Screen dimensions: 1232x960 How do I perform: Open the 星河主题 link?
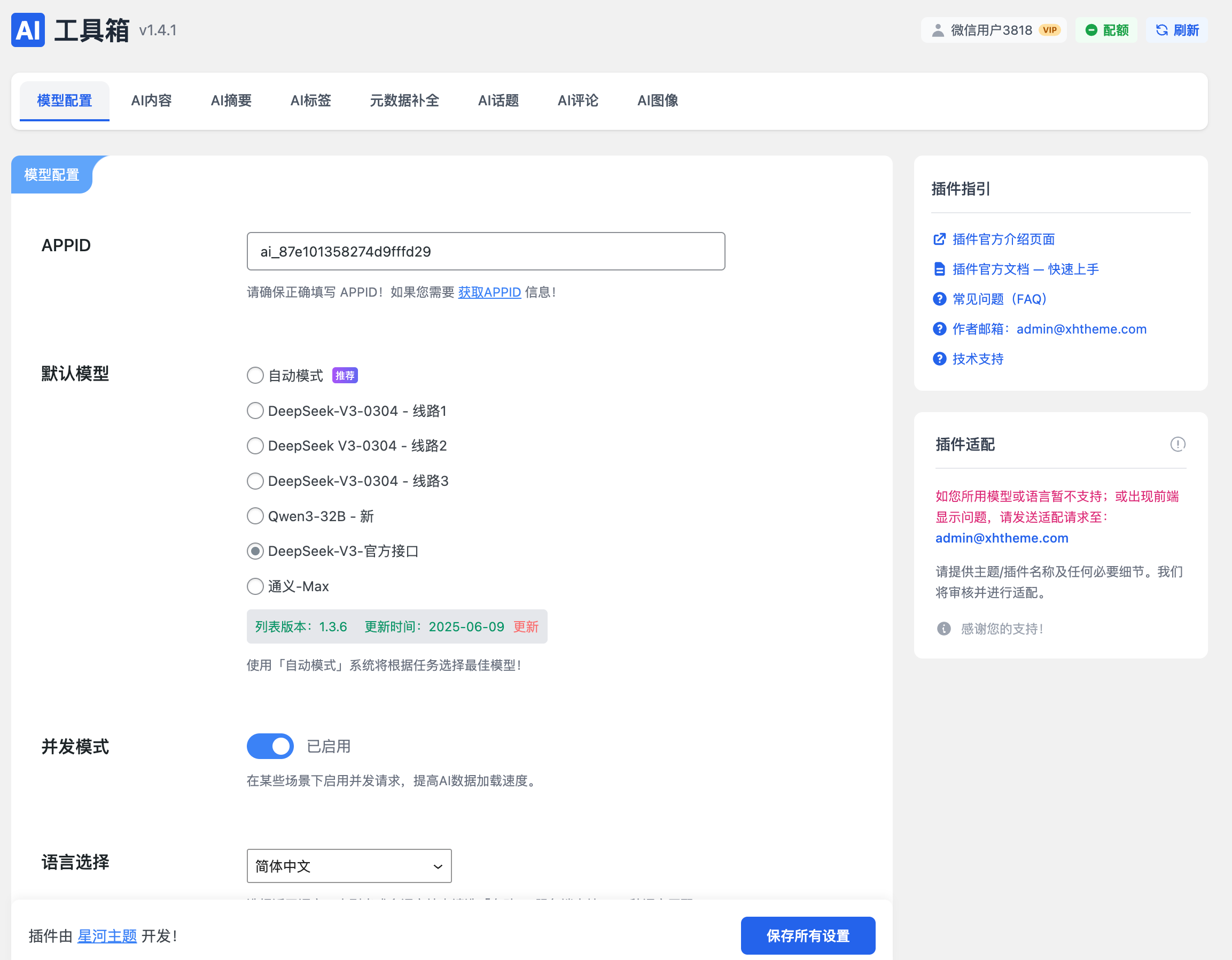[107, 937]
